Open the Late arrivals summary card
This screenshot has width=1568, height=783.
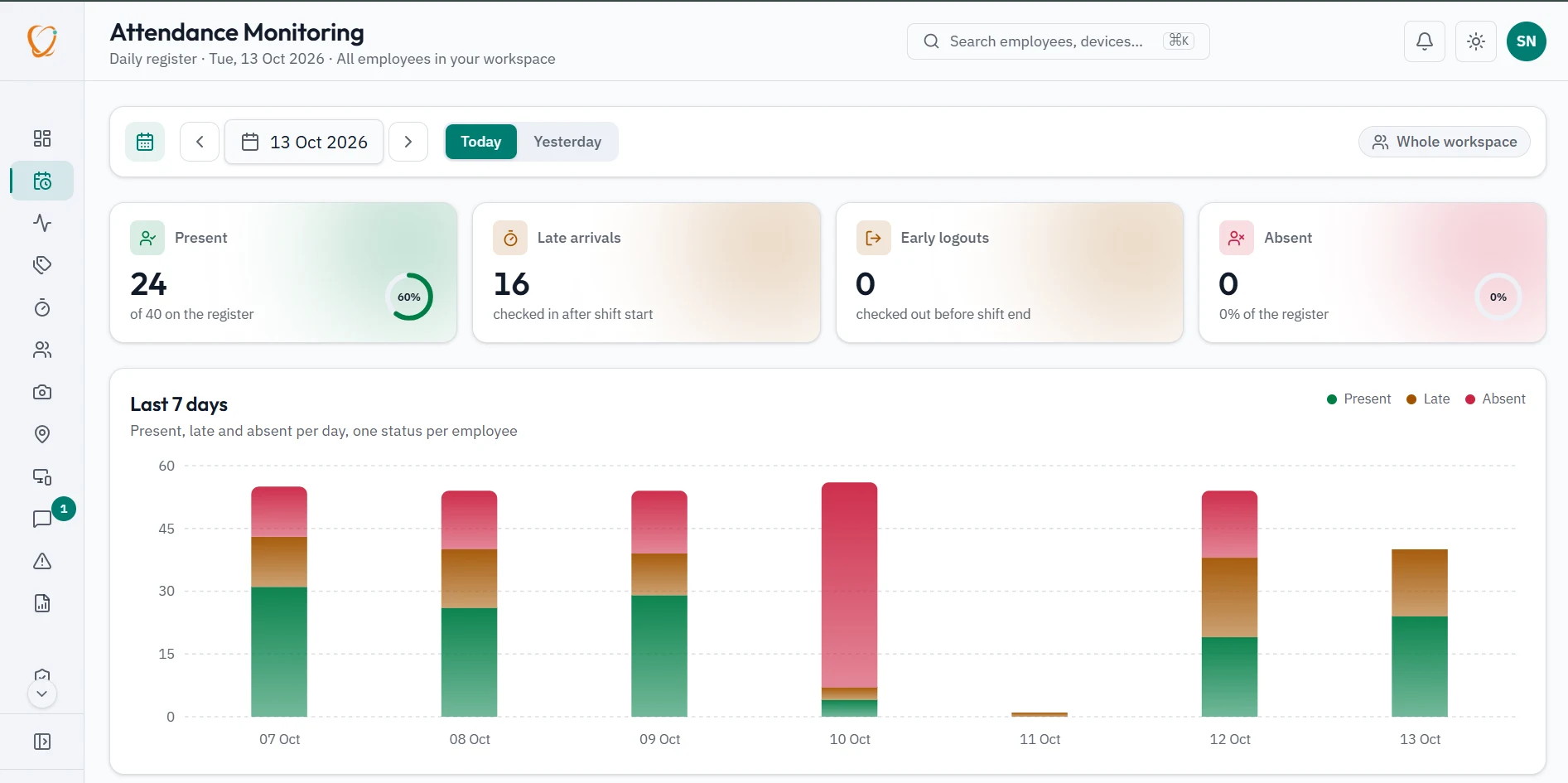tap(646, 273)
